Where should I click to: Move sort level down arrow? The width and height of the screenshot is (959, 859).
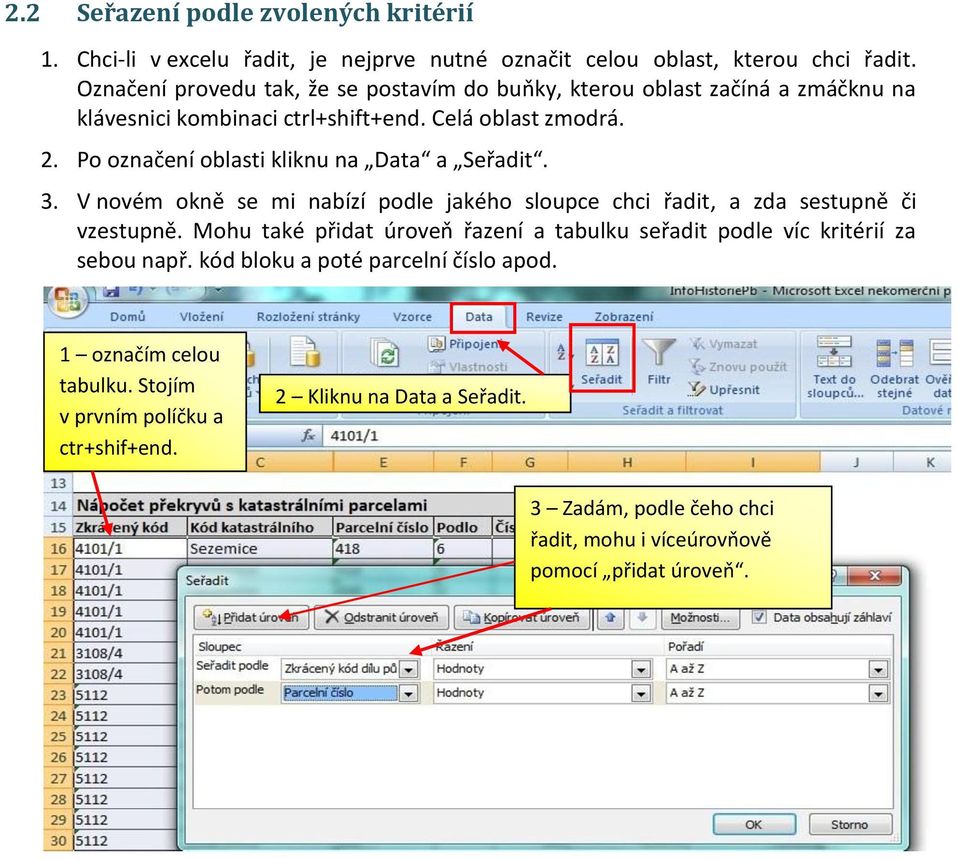click(642, 617)
